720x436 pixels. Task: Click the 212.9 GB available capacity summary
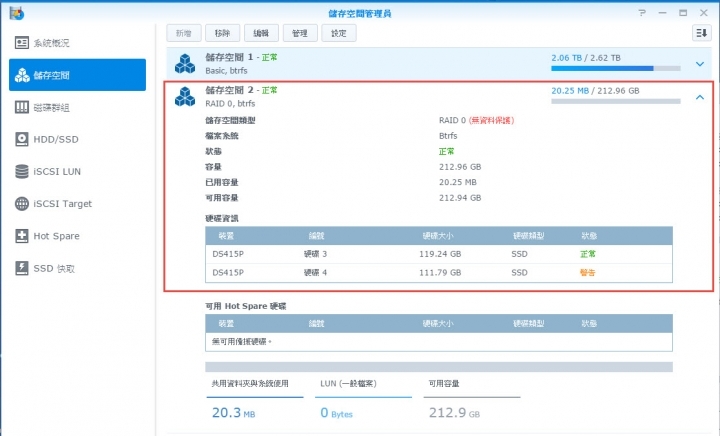(x=455, y=413)
